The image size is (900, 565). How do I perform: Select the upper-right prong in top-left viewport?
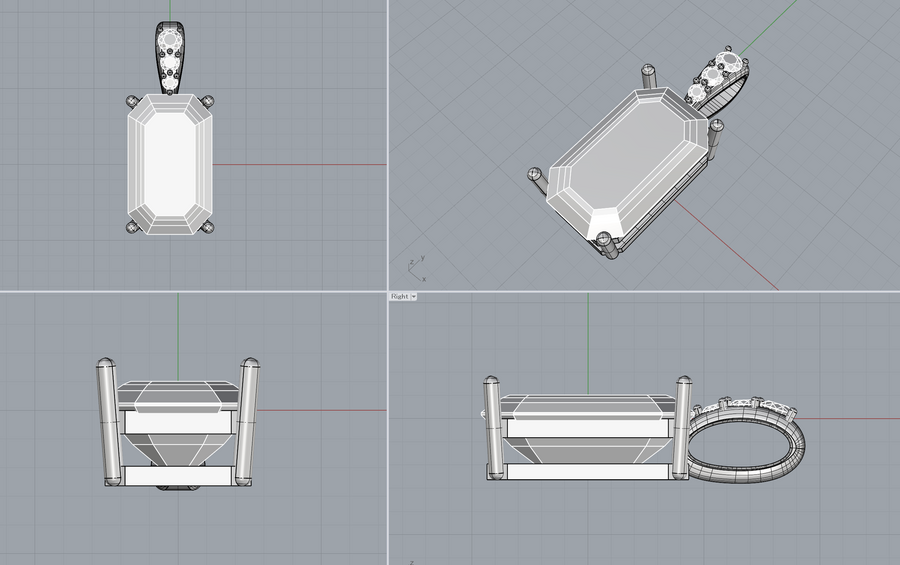pos(208,101)
